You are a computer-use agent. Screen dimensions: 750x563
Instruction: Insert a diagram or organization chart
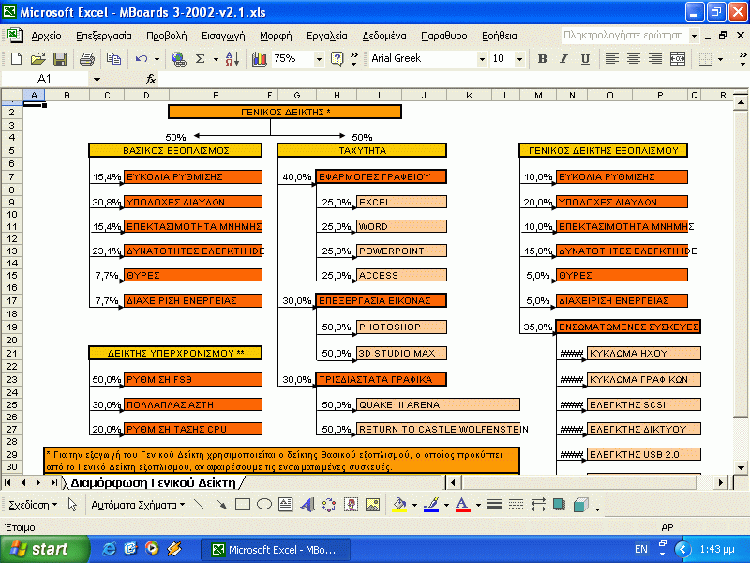click(329, 504)
